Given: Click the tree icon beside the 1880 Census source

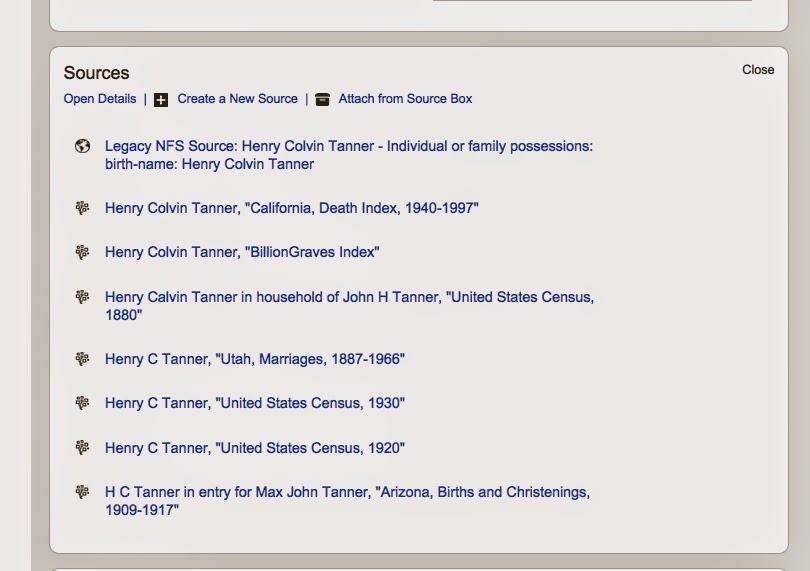Looking at the screenshot, I should pos(82,297).
